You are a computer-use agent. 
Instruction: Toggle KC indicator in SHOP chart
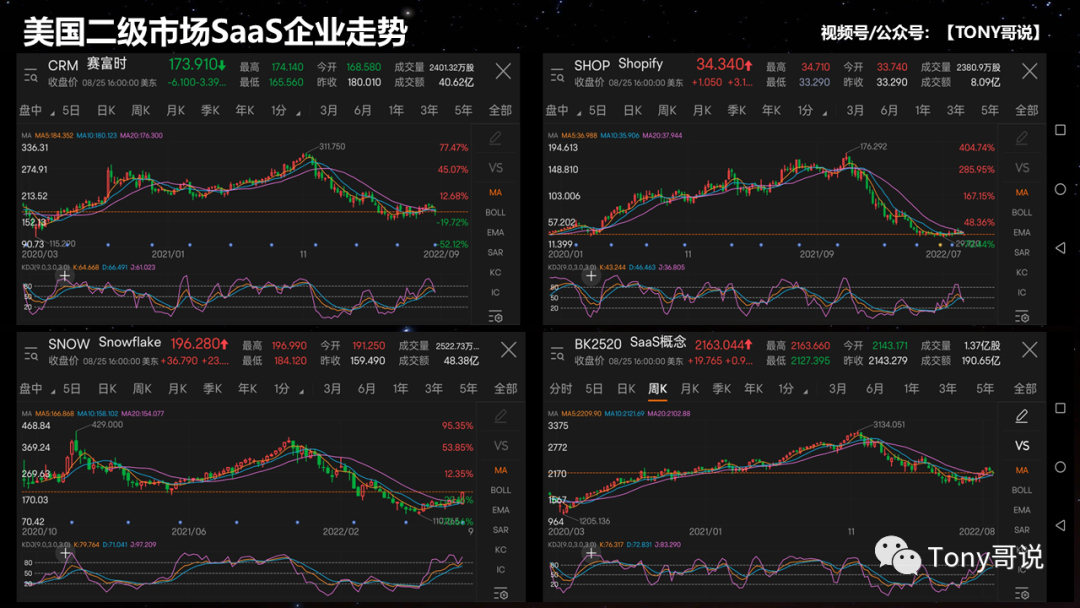(x=1021, y=272)
